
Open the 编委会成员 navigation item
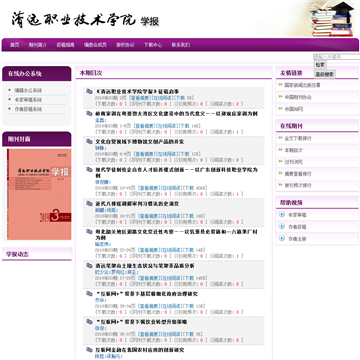point(95,45)
